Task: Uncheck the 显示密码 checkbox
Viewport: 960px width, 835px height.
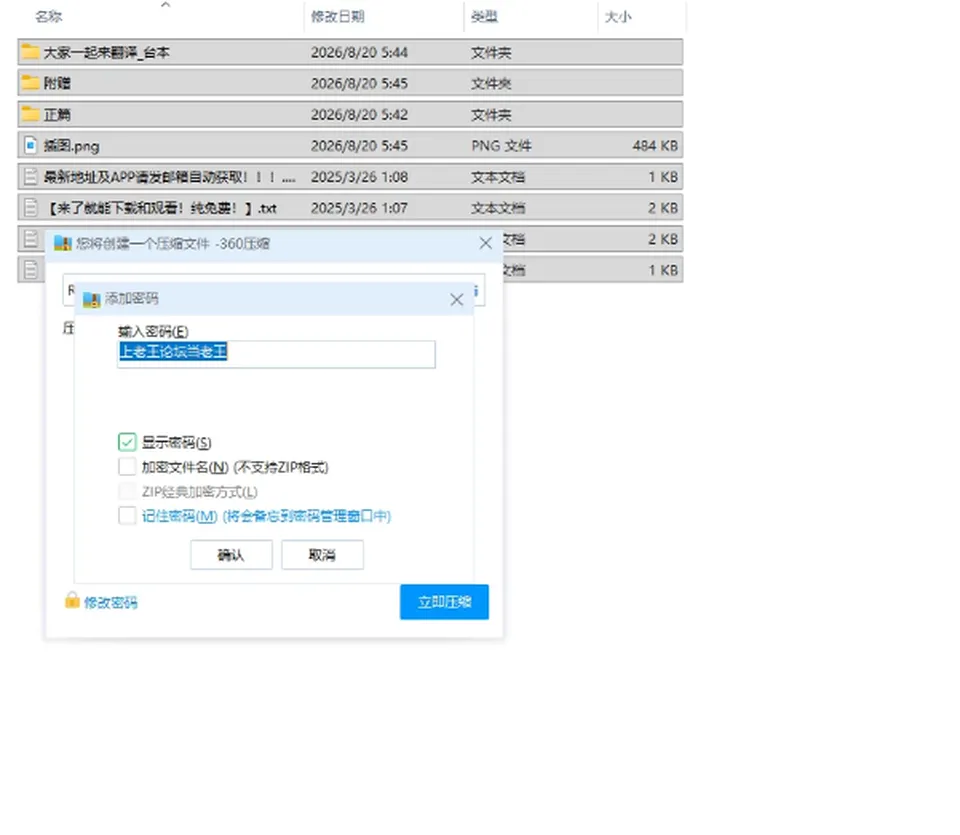Action: pos(127,442)
